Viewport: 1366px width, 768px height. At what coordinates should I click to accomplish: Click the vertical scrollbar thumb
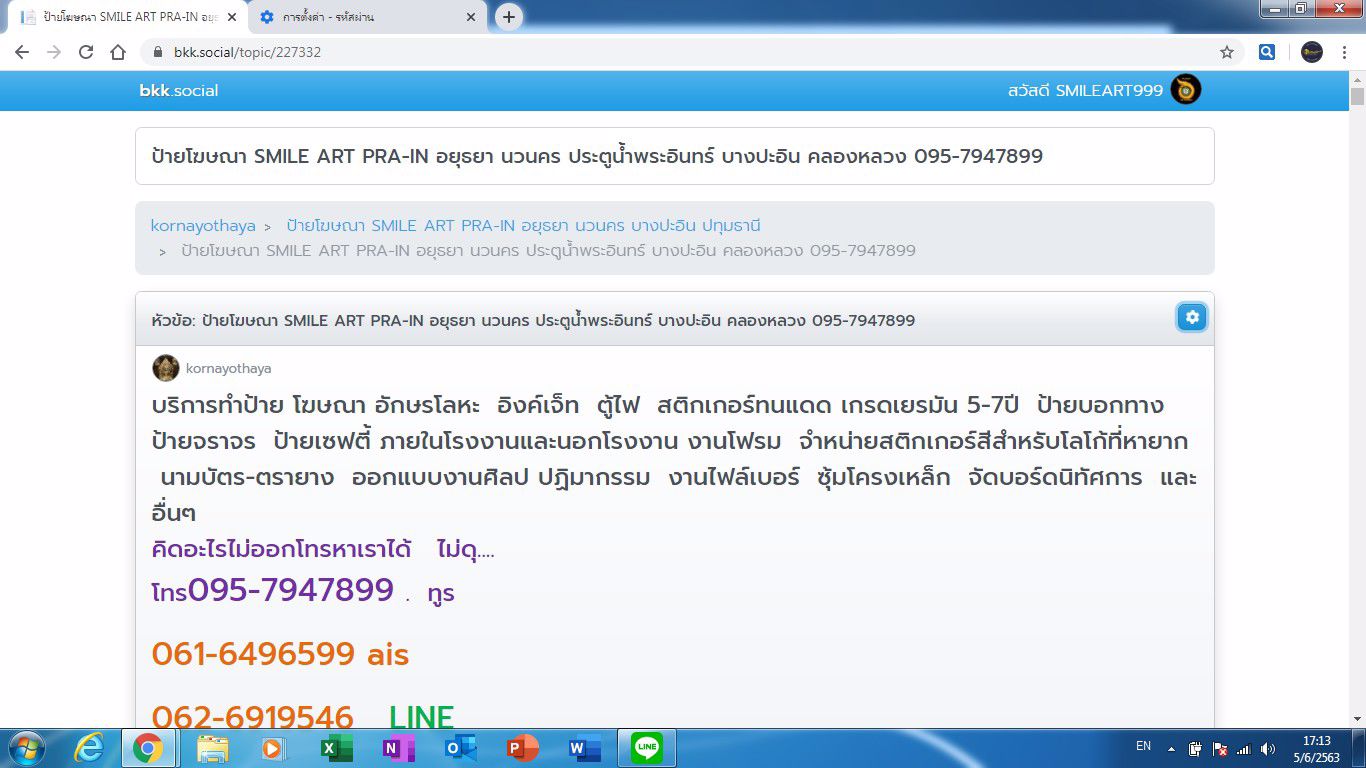[1357, 97]
